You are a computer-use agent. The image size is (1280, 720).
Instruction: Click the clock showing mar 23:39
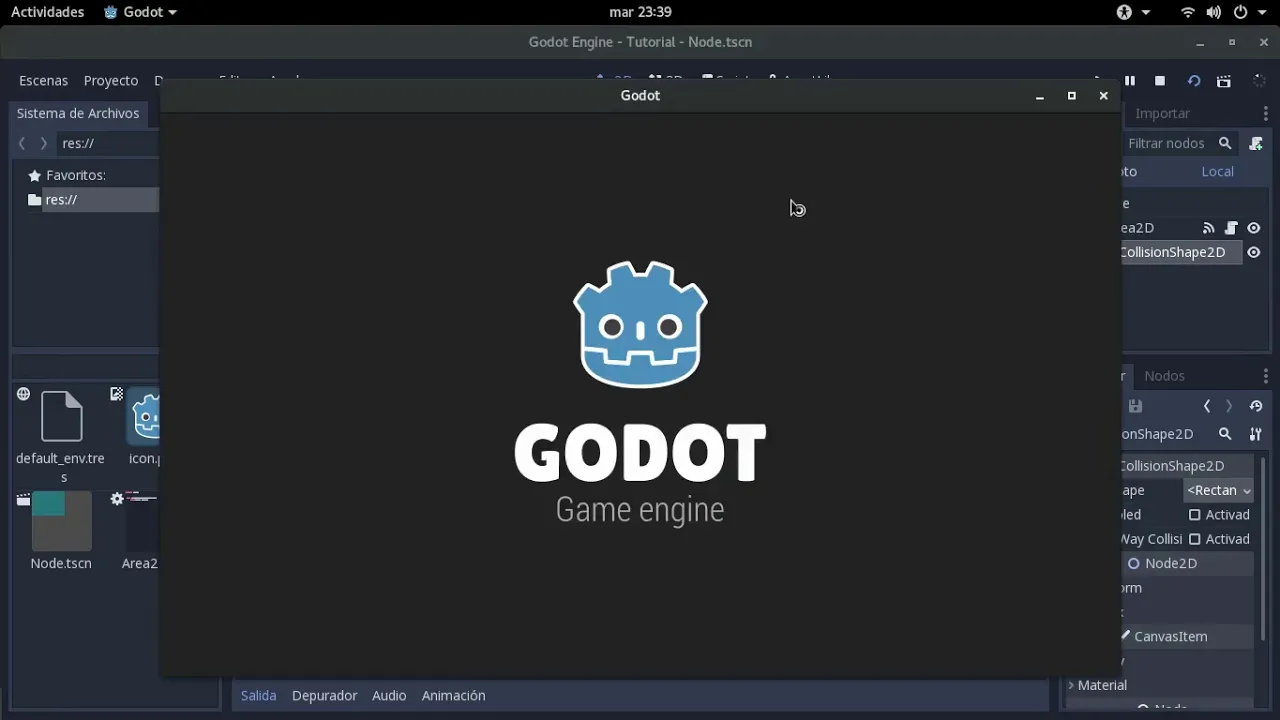(x=640, y=12)
